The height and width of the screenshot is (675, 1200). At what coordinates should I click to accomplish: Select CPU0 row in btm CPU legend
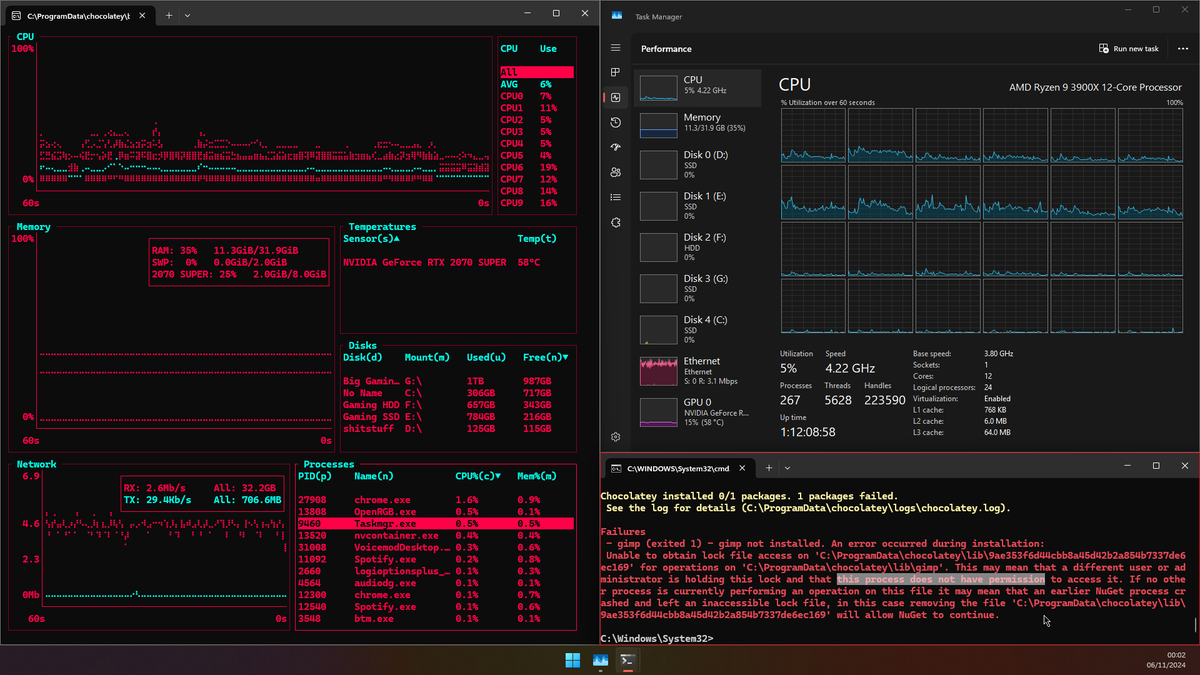537,96
